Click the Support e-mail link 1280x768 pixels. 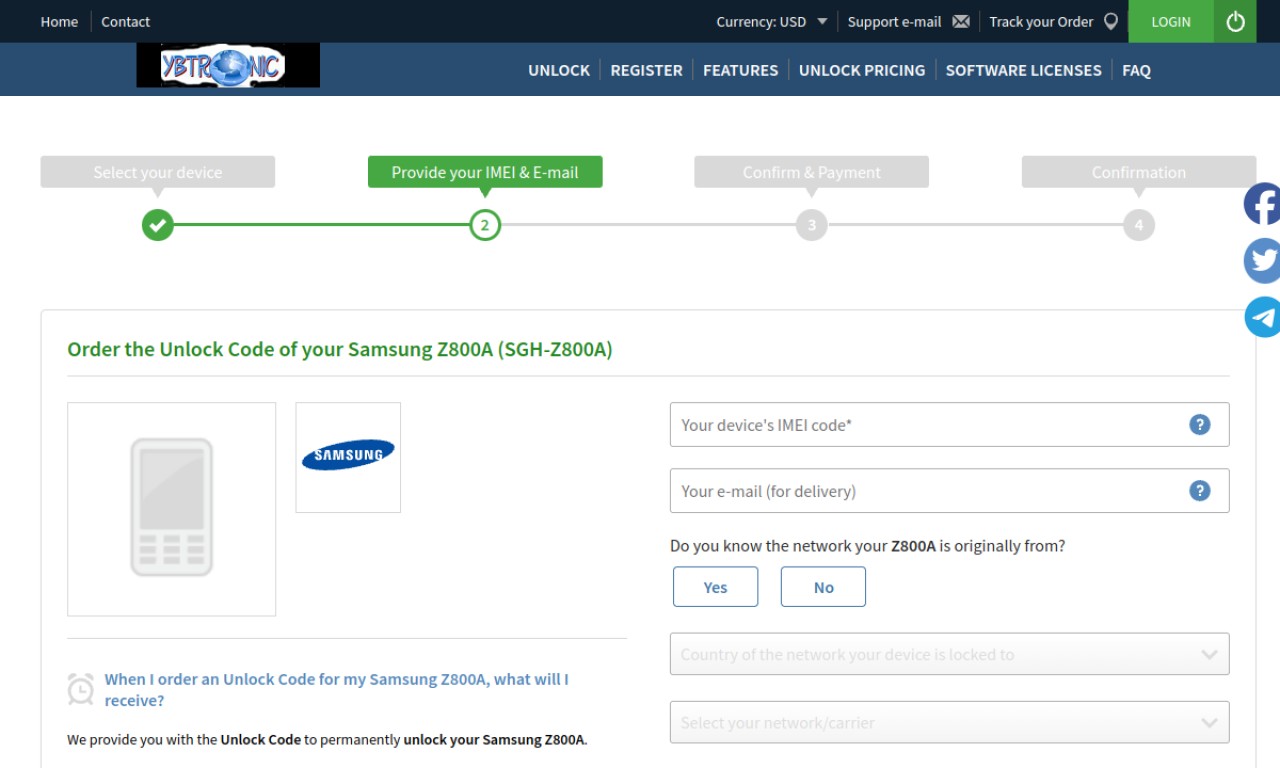tap(894, 21)
